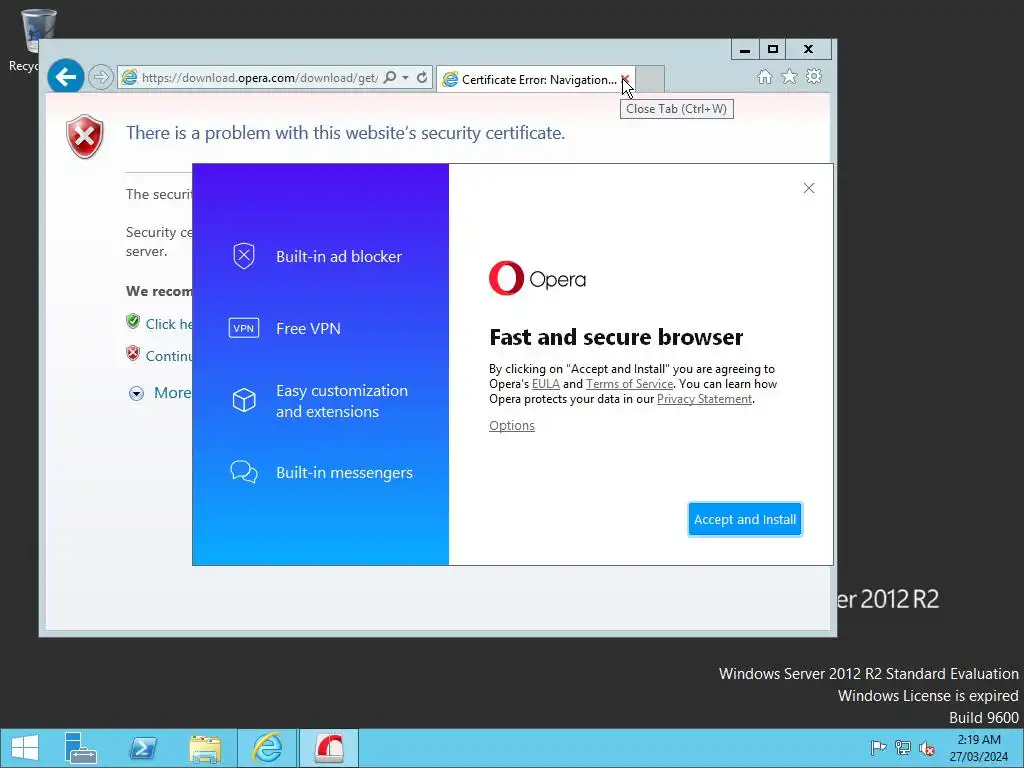Click the address bar URL field
Image resolution: width=1024 pixels, height=768 pixels.
click(259, 78)
